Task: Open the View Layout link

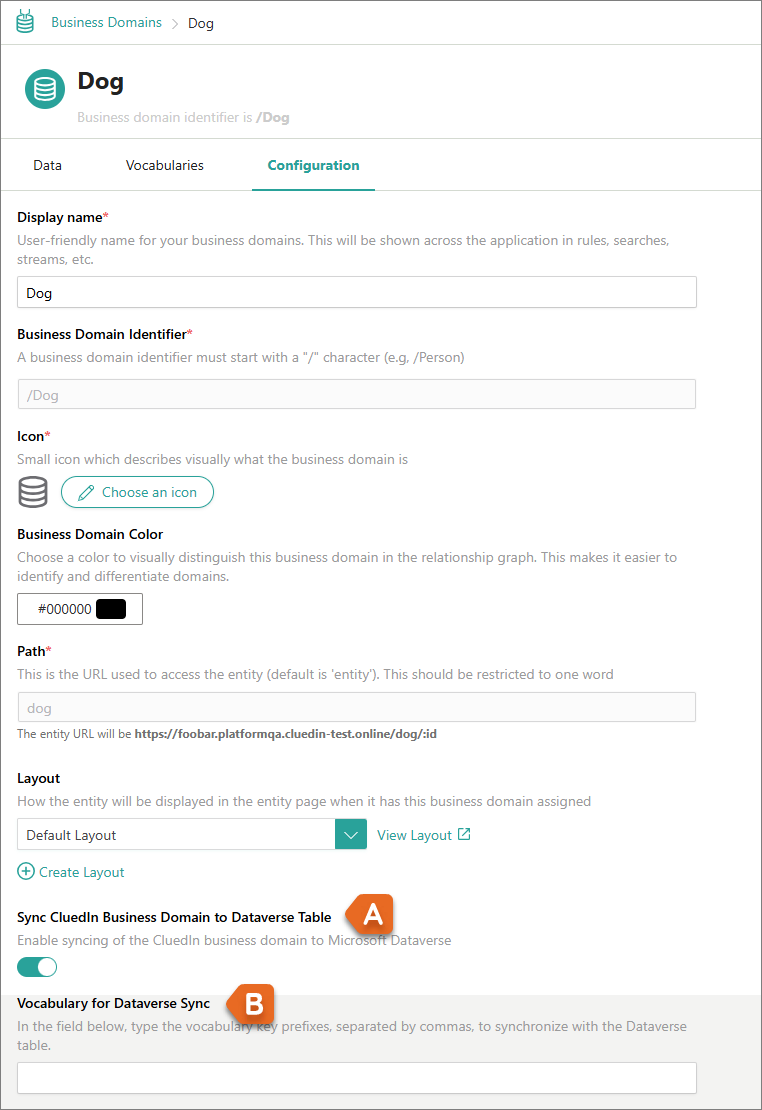Action: pyautogui.click(x=414, y=835)
